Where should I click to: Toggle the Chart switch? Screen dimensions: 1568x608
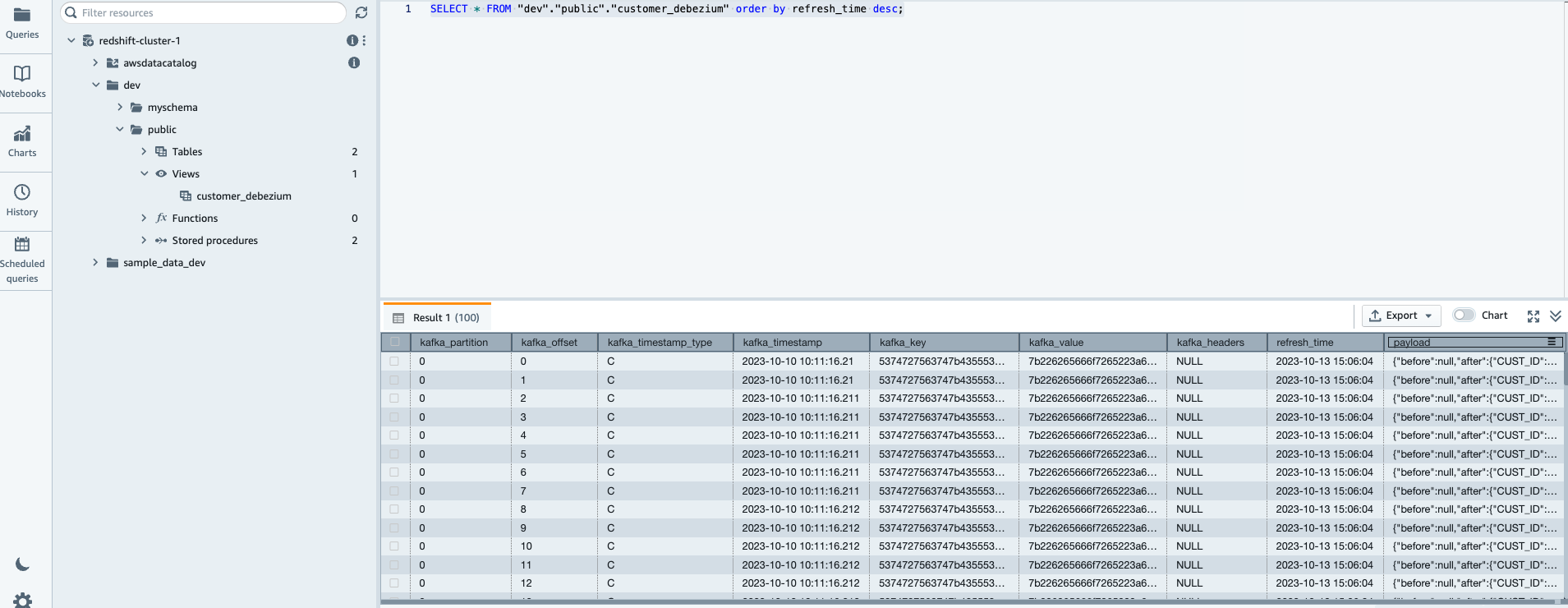[1464, 315]
